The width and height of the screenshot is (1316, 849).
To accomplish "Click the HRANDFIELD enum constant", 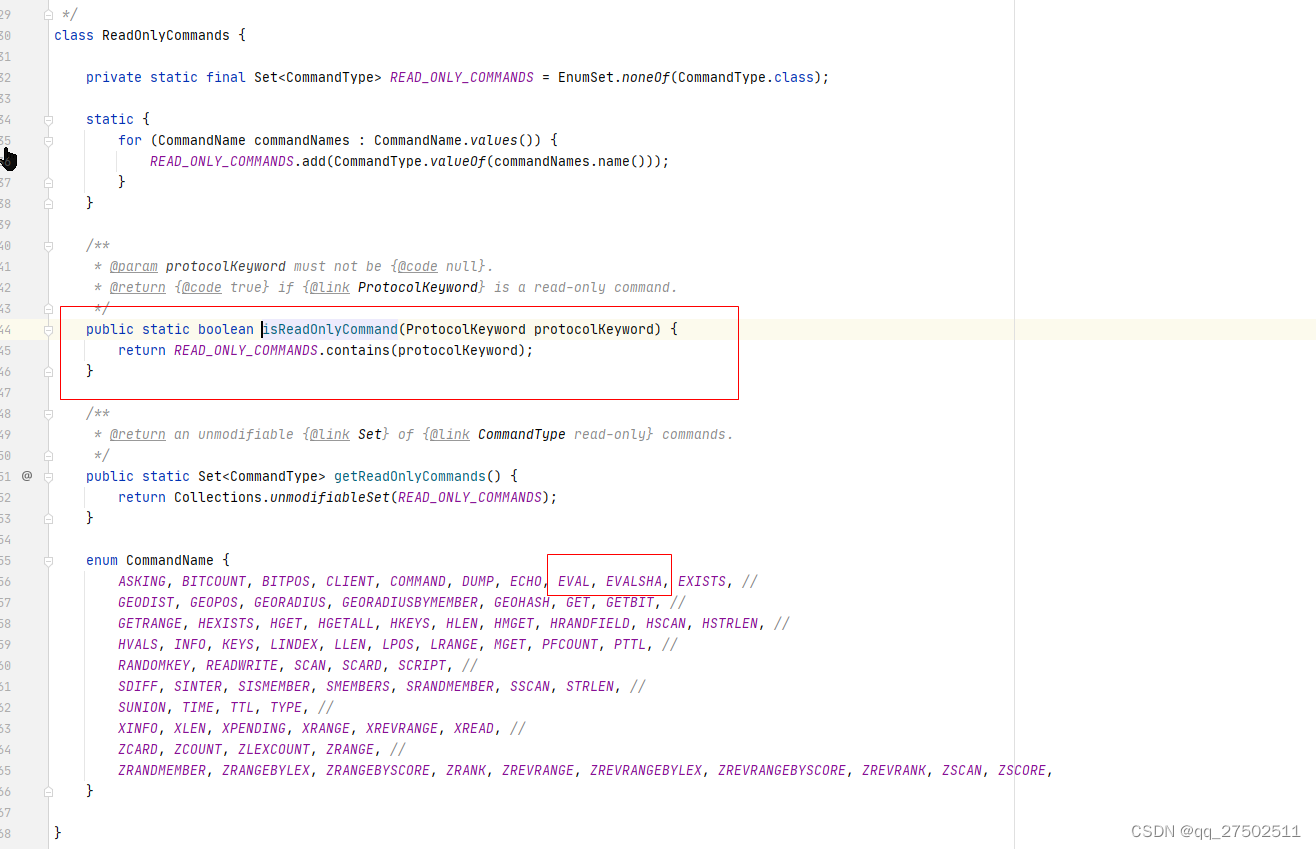I will point(590,623).
